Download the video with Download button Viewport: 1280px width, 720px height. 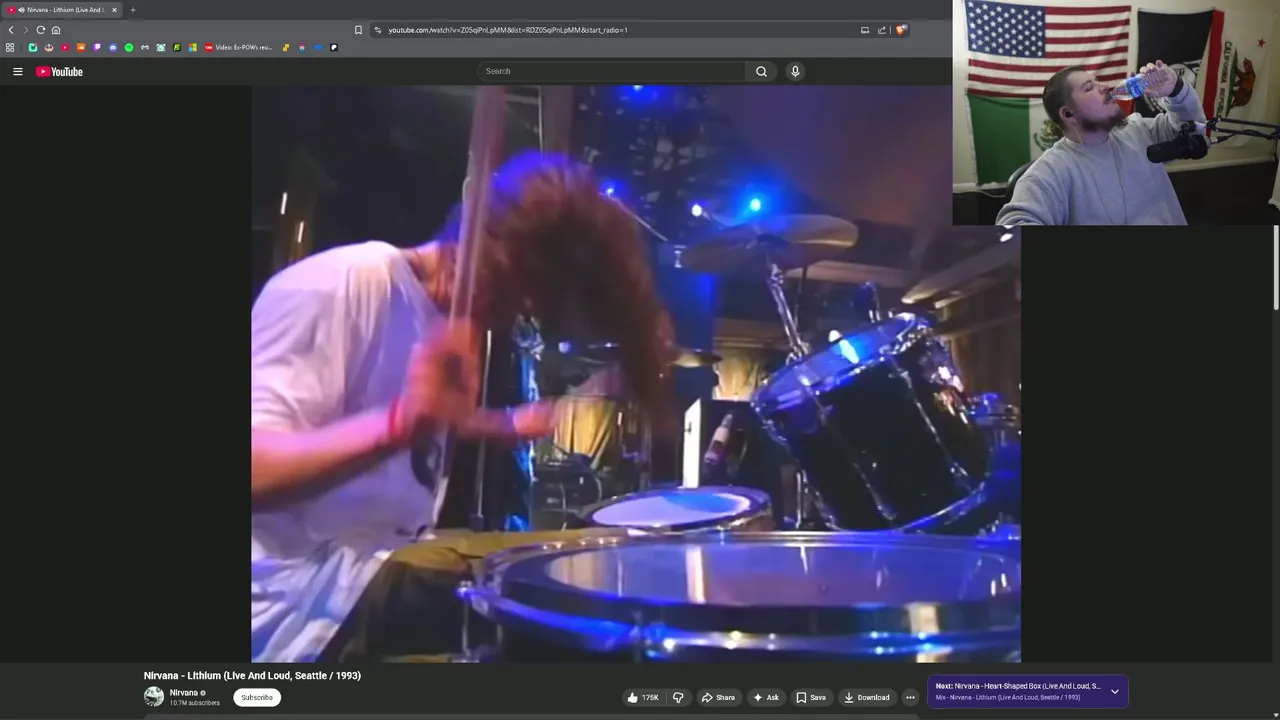tap(866, 697)
